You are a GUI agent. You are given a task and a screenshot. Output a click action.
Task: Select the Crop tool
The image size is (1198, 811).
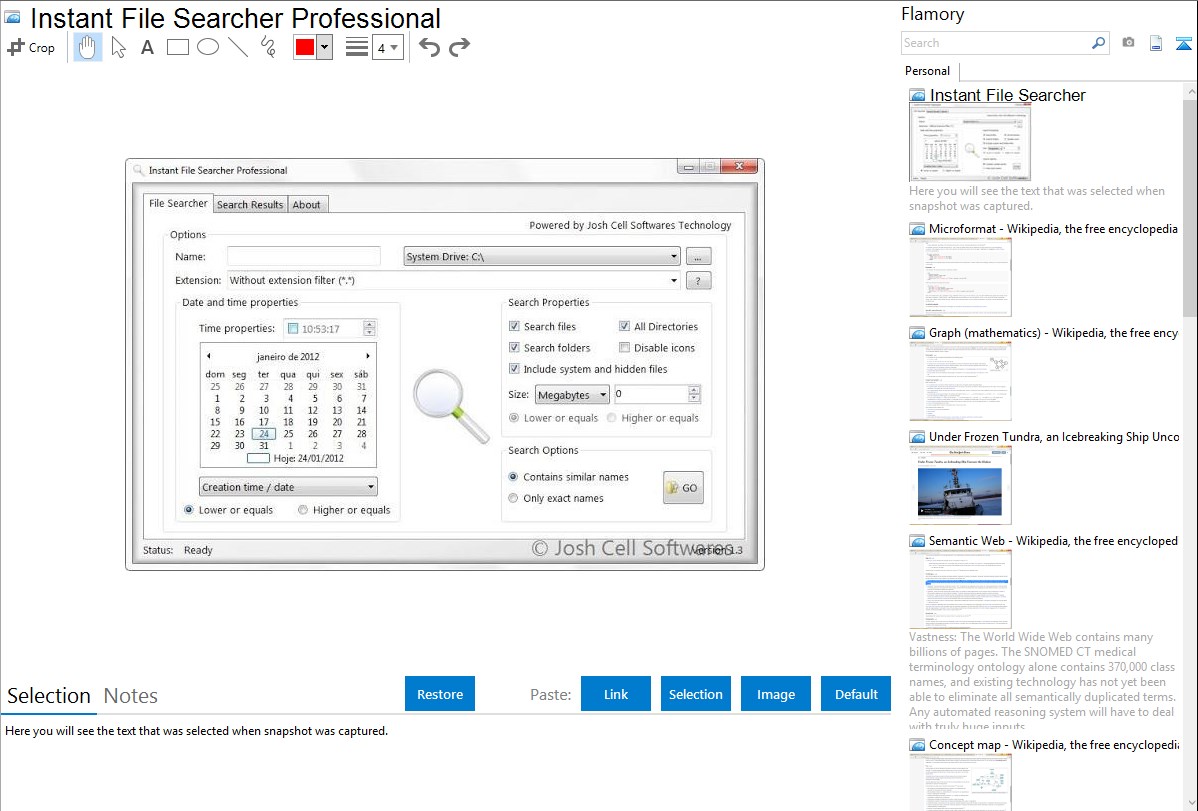click(31, 47)
